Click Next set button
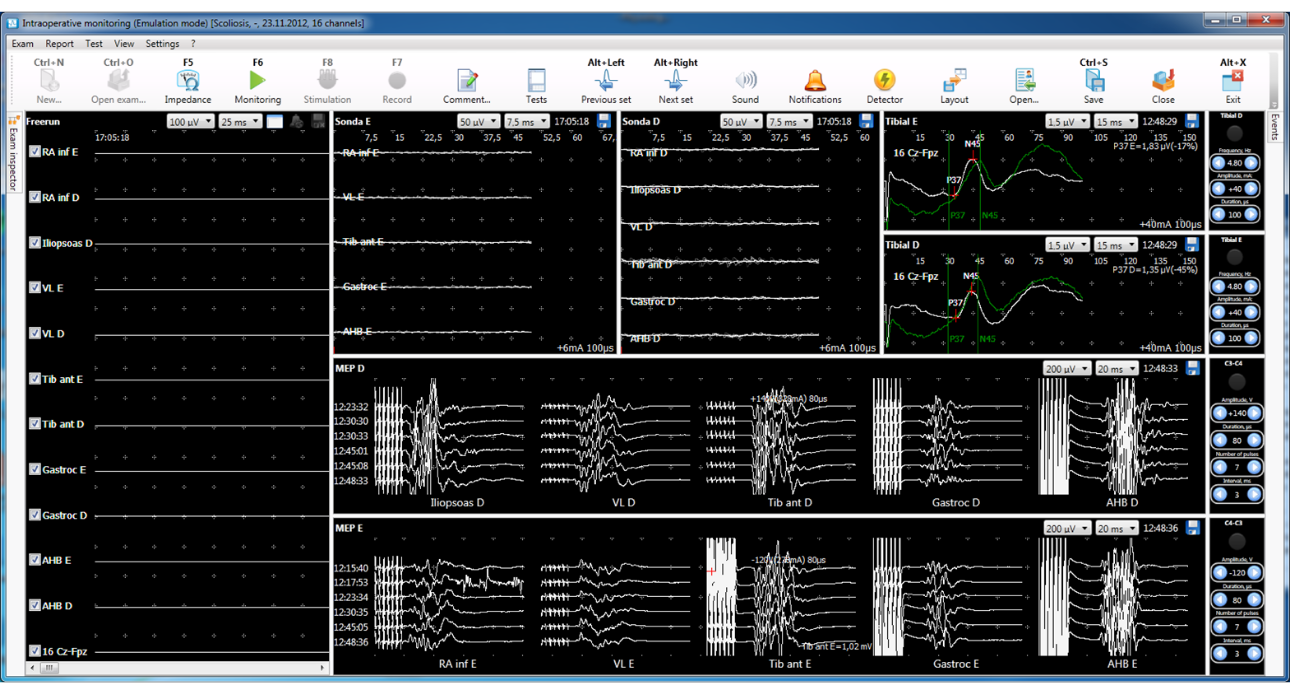The height and width of the screenshot is (683, 1290). (x=675, y=80)
